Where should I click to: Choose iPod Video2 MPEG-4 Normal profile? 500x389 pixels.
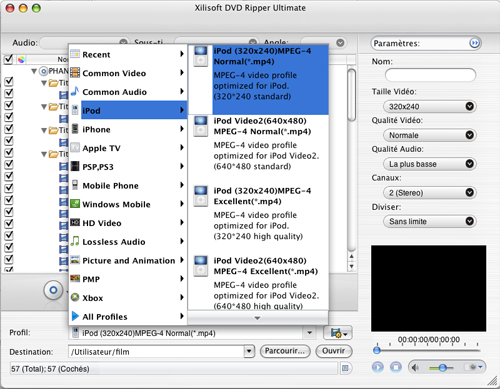click(x=258, y=149)
